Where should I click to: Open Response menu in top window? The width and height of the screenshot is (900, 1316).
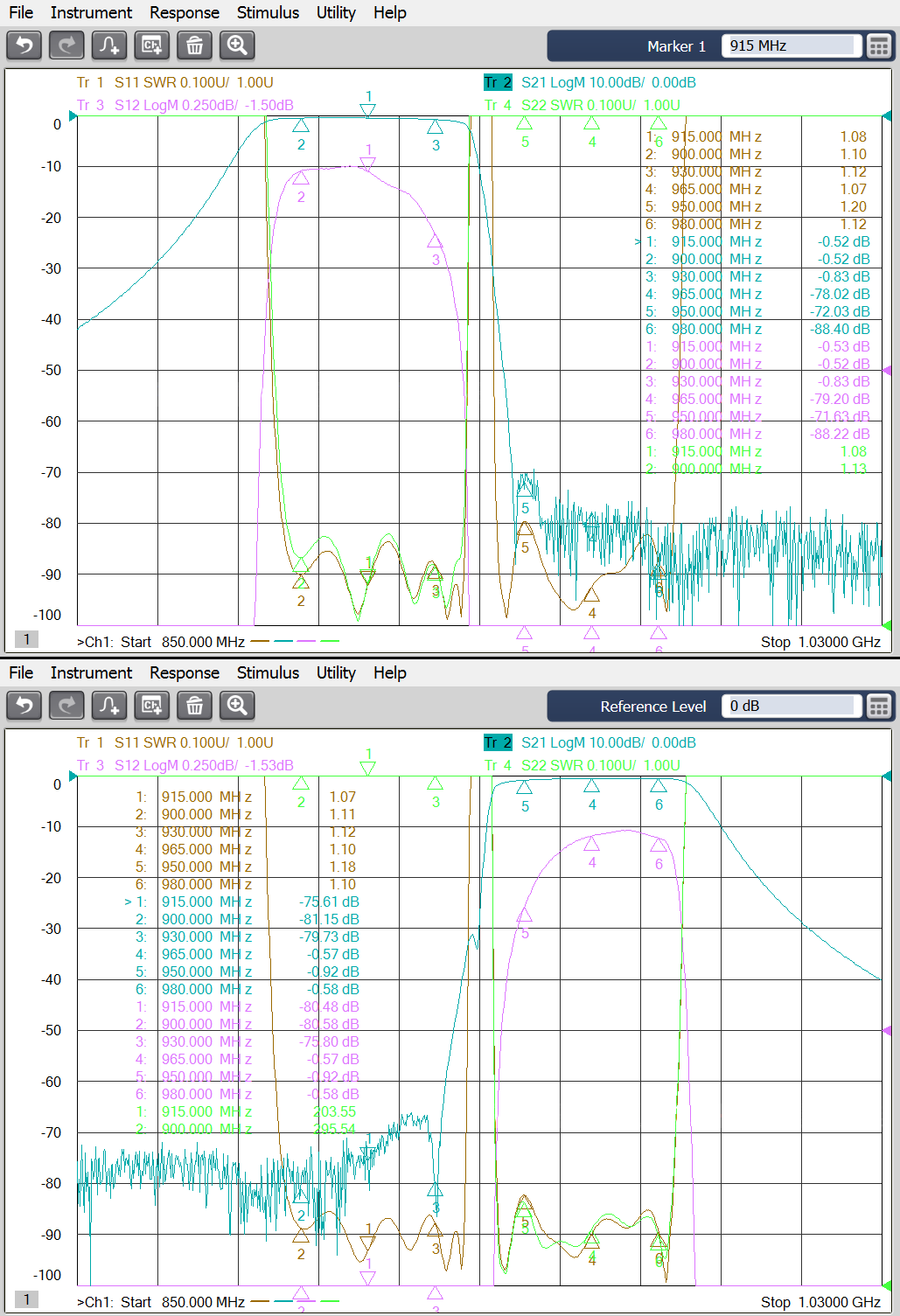pyautogui.click(x=184, y=13)
